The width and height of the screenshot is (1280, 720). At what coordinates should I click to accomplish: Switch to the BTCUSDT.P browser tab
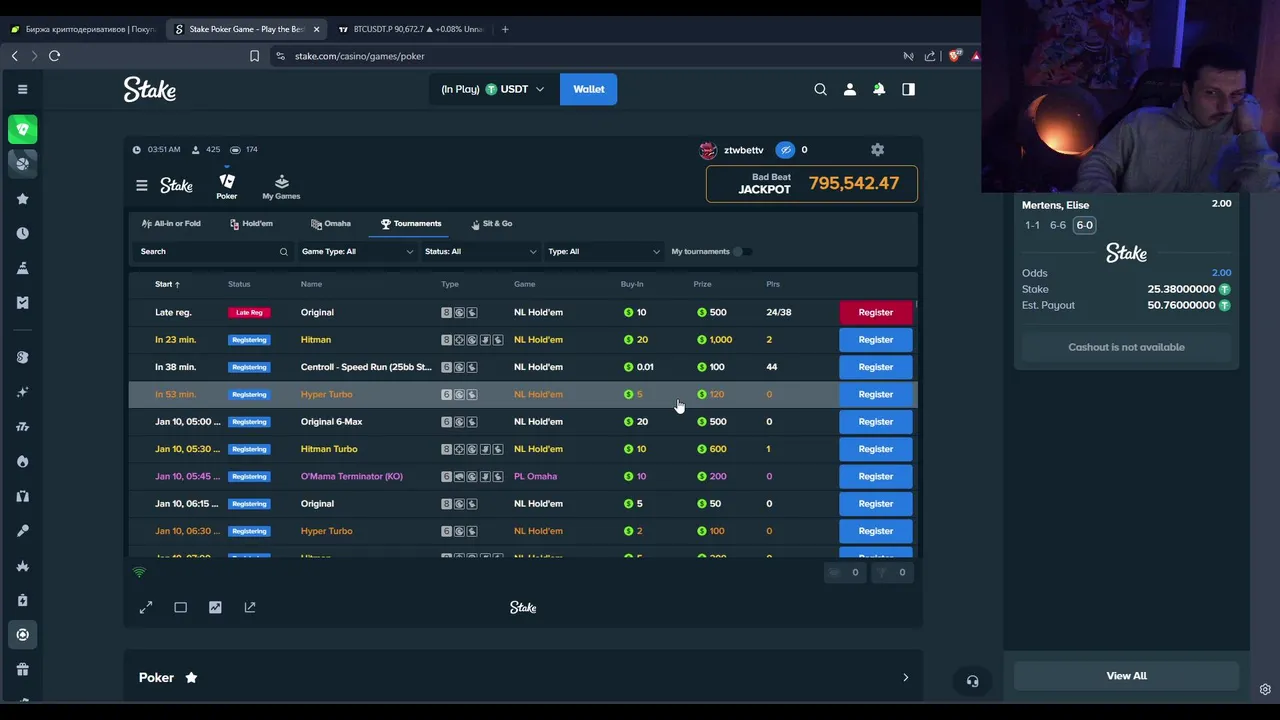coord(411,29)
